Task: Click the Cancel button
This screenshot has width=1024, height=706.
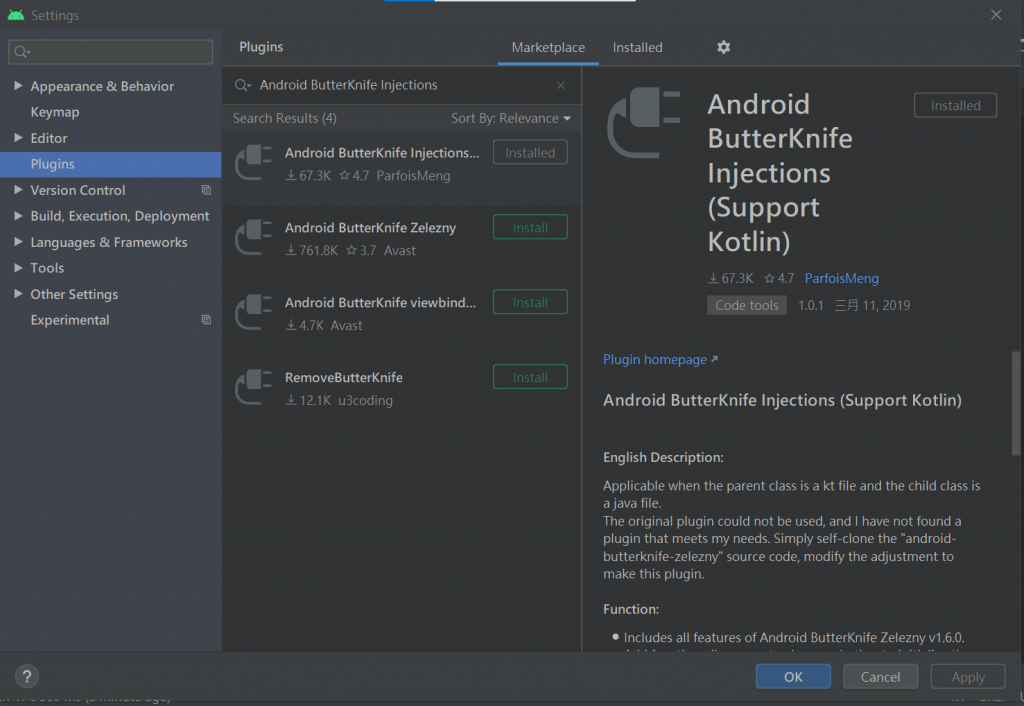Action: pyautogui.click(x=880, y=677)
